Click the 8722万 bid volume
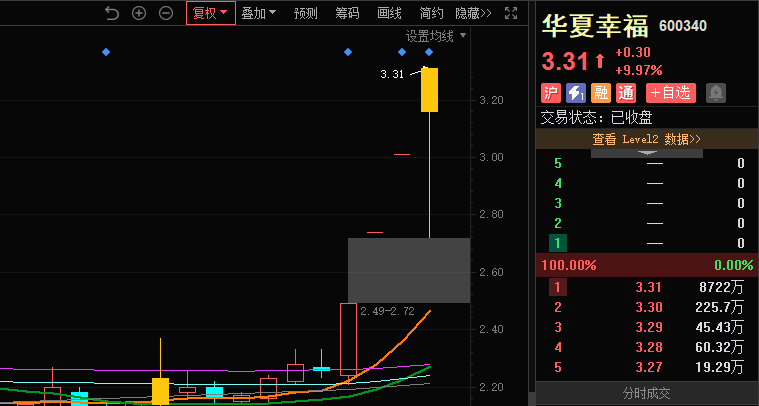The height and width of the screenshot is (406, 759). tap(721, 287)
